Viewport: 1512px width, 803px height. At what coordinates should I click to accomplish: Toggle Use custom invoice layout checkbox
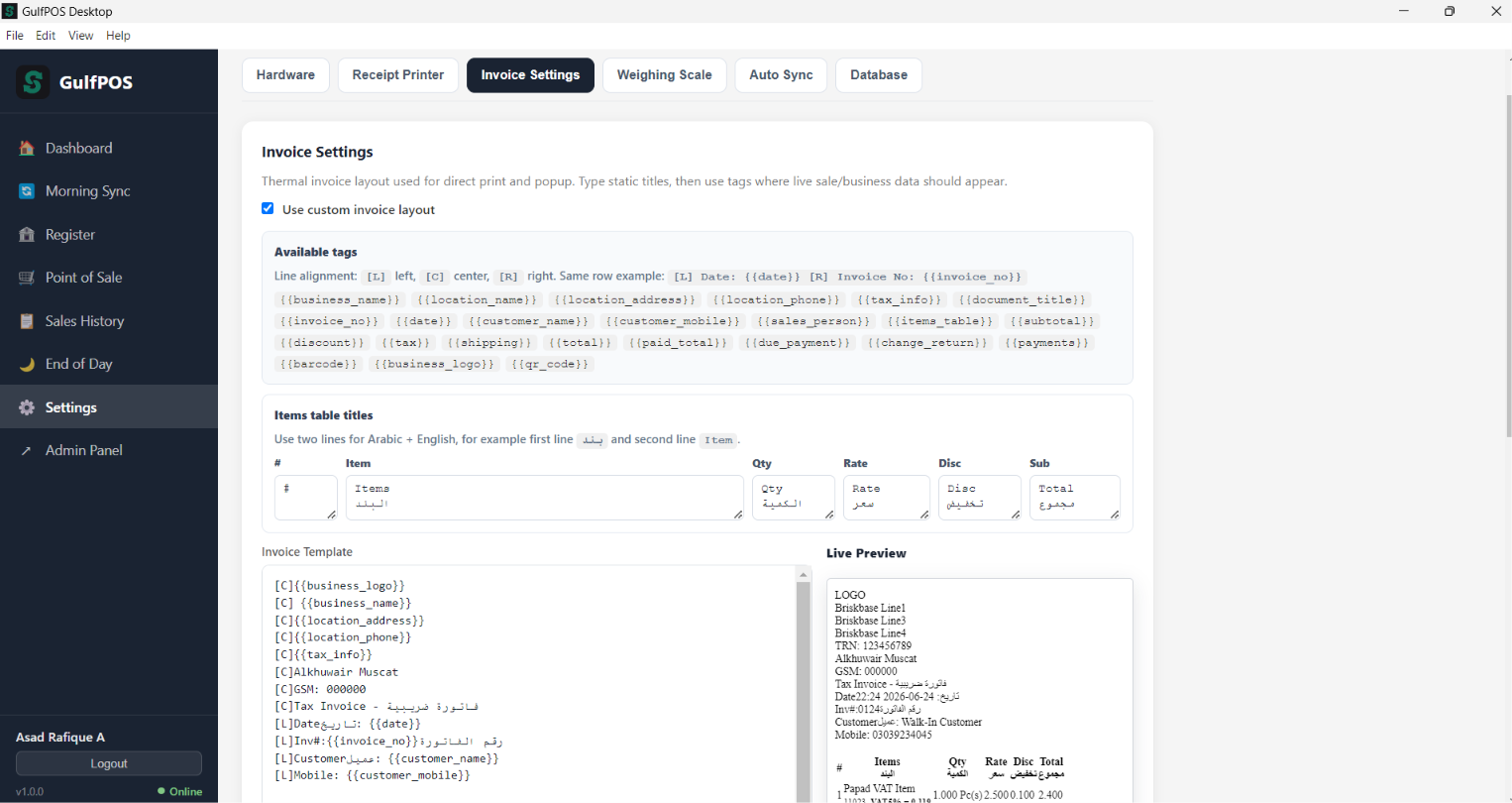268,208
